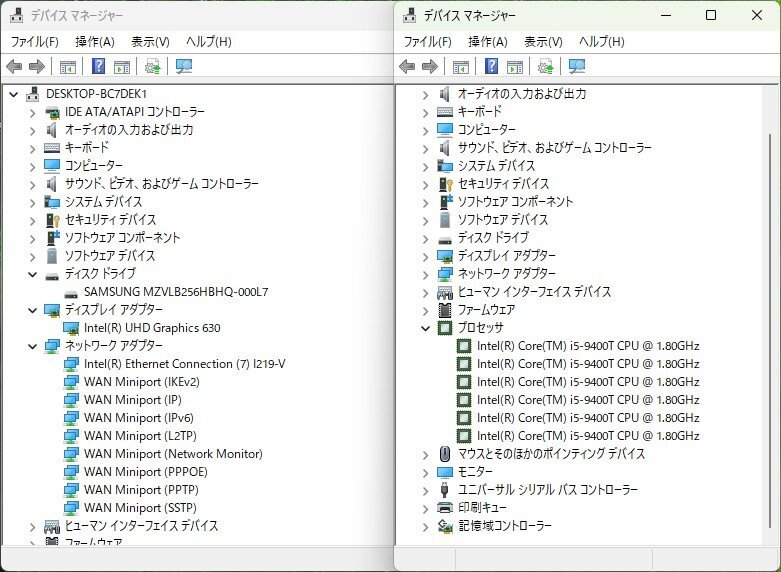The width and height of the screenshot is (781, 572).
Task: Expand ディスク ドライブ in right window
Action: 426,239
